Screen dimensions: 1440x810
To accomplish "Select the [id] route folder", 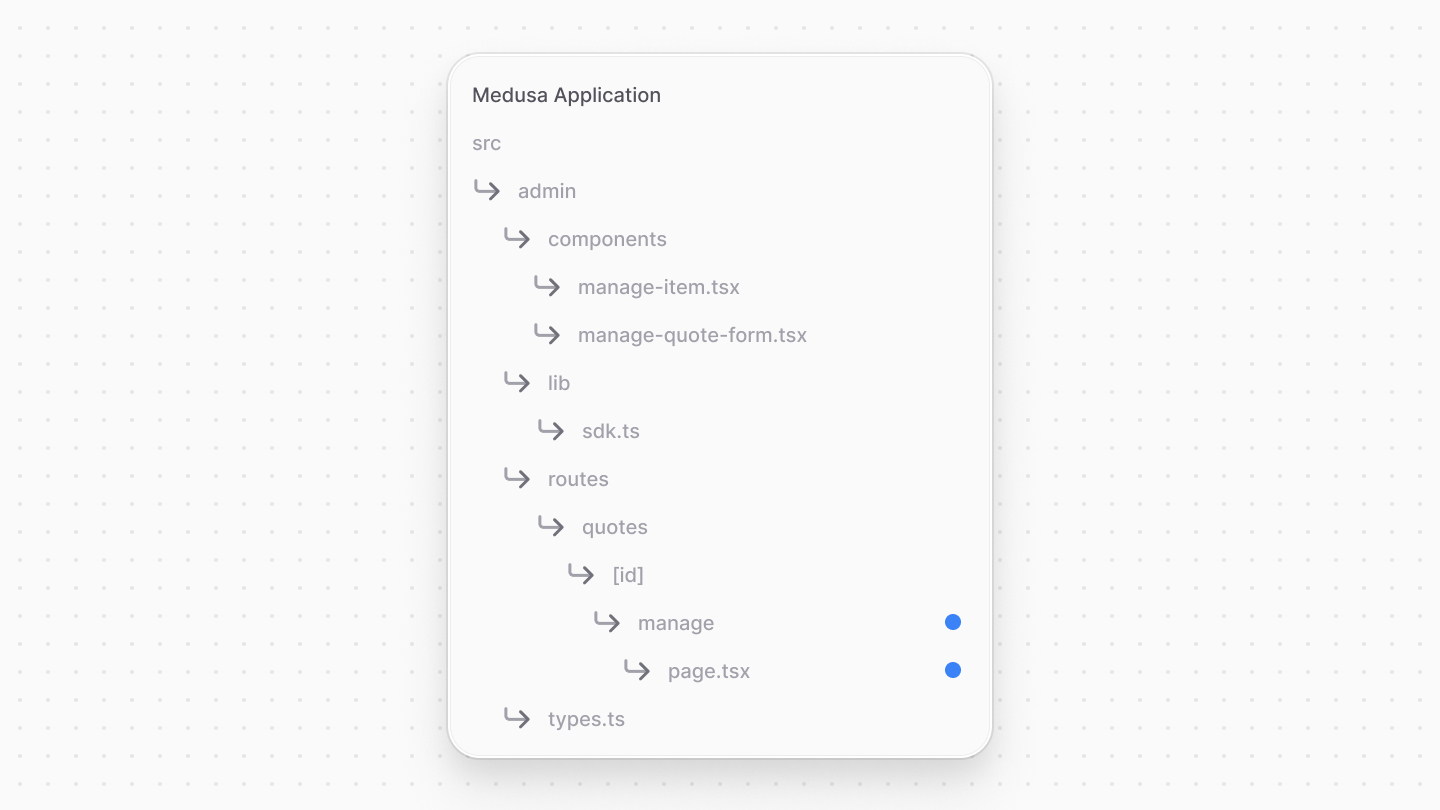I will 628,574.
